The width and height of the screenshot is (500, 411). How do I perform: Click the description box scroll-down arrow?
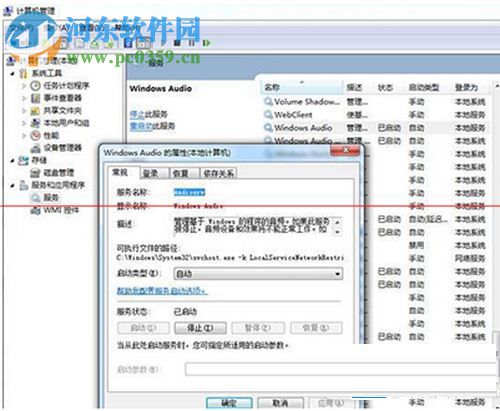[x=338, y=232]
